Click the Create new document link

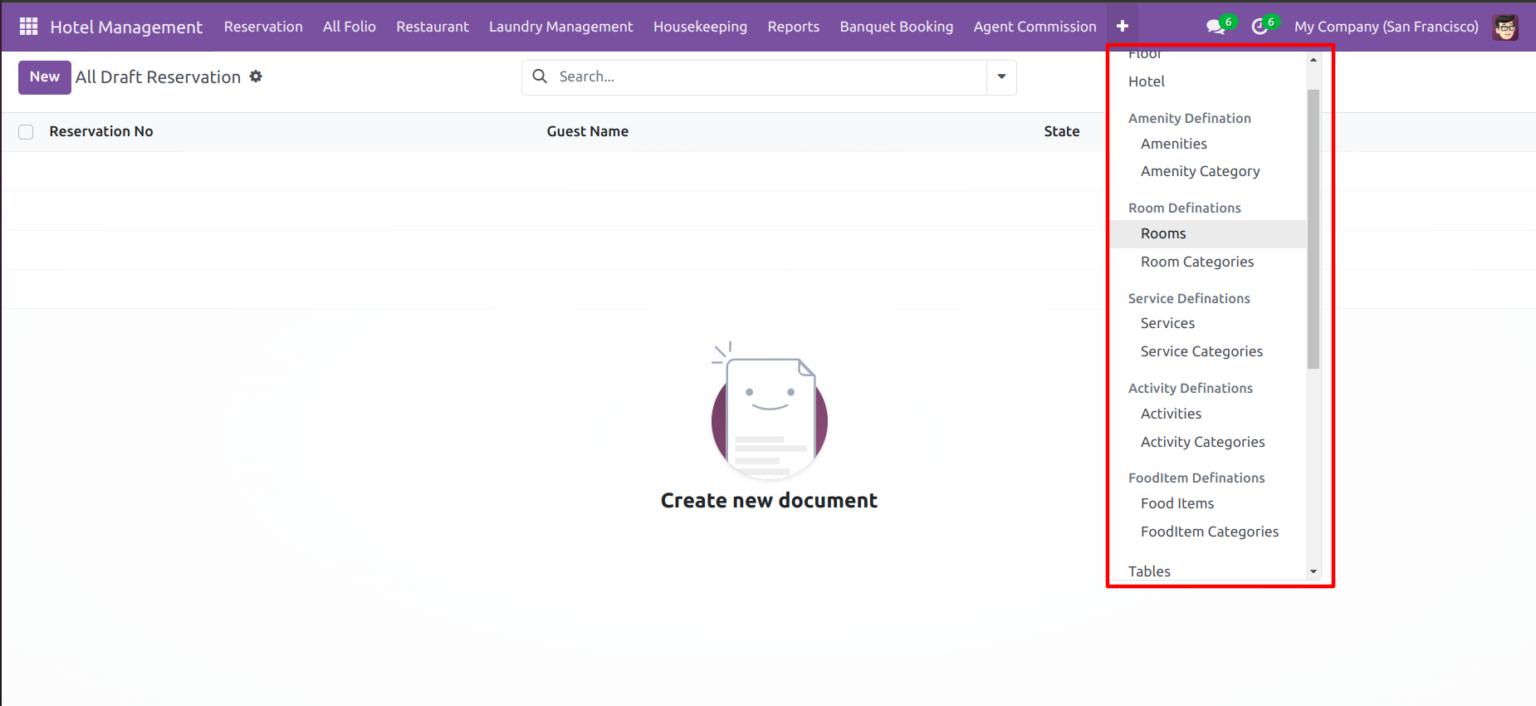click(768, 499)
